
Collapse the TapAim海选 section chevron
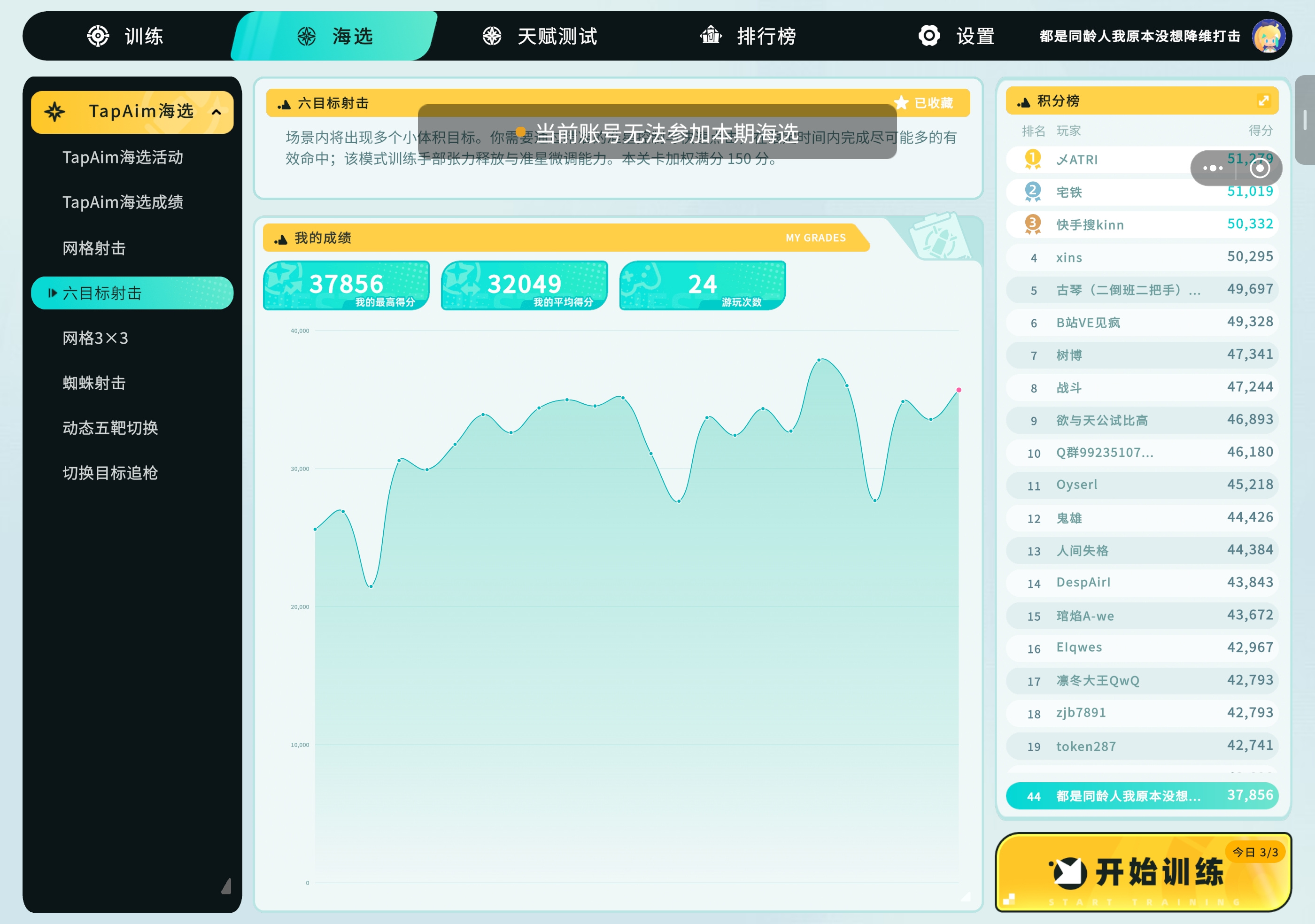[217, 112]
